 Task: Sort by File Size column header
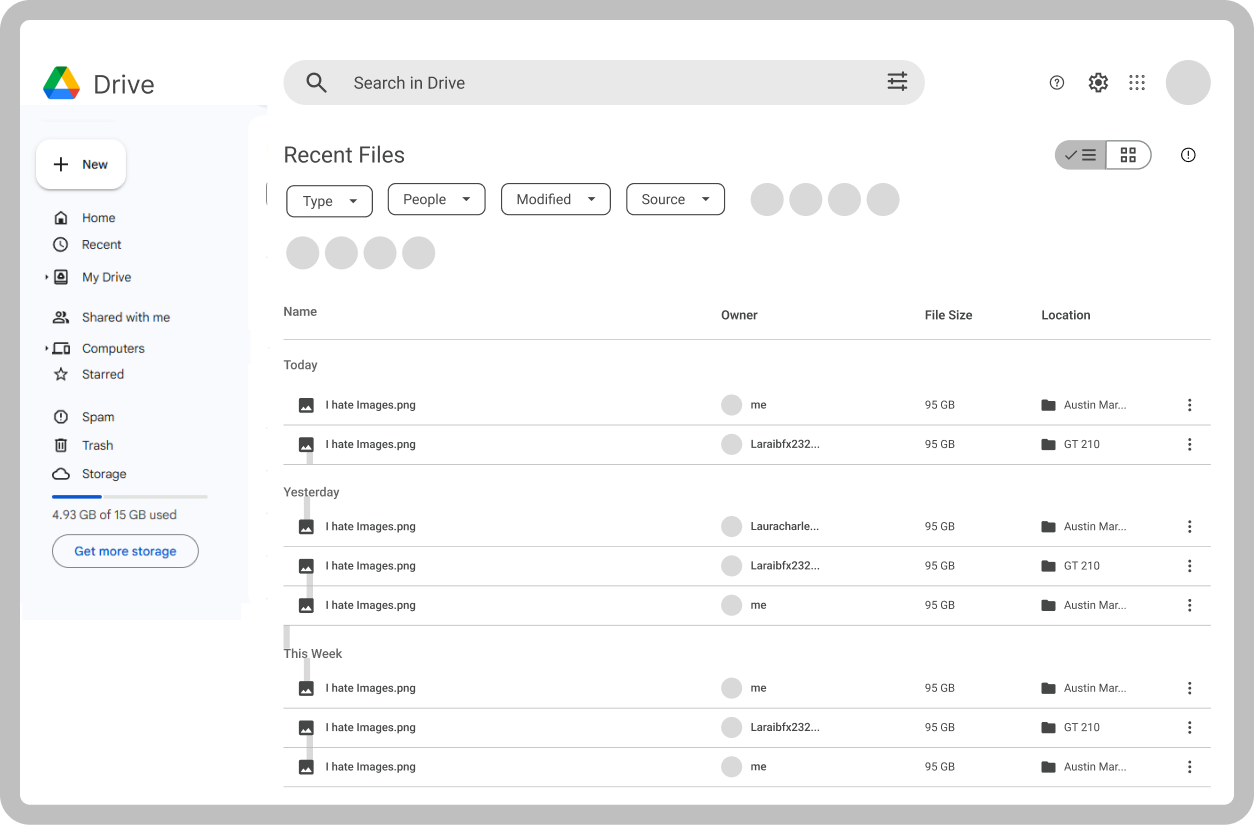tap(948, 315)
